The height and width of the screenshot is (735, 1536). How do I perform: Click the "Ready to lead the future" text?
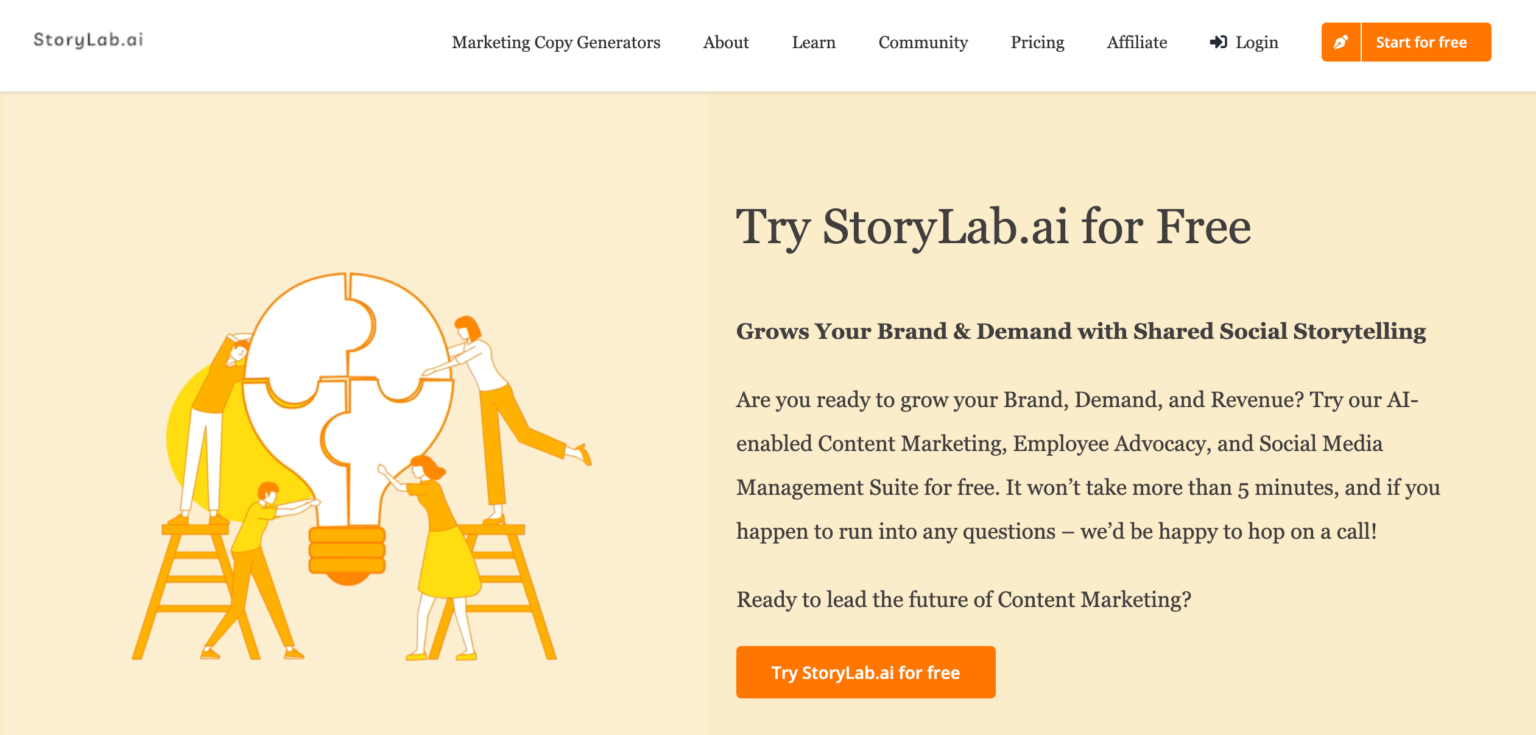tap(963, 600)
